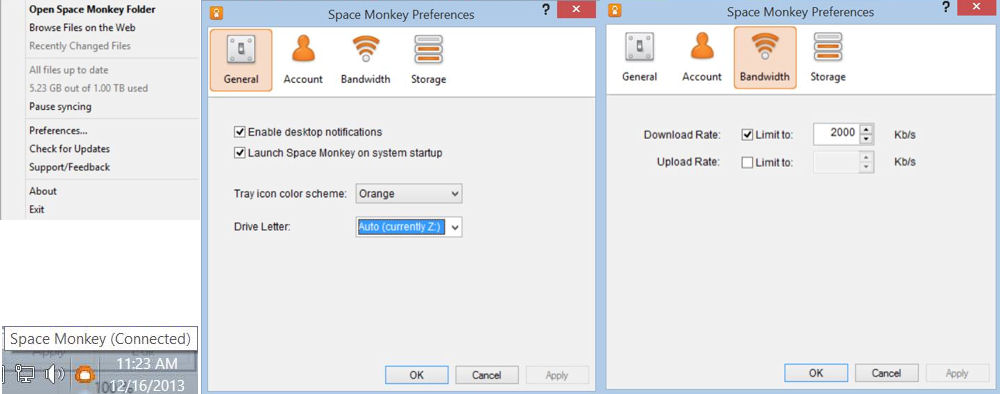1000x394 pixels.
Task: Open General tab in left Preferences window
Action: pos(241,60)
